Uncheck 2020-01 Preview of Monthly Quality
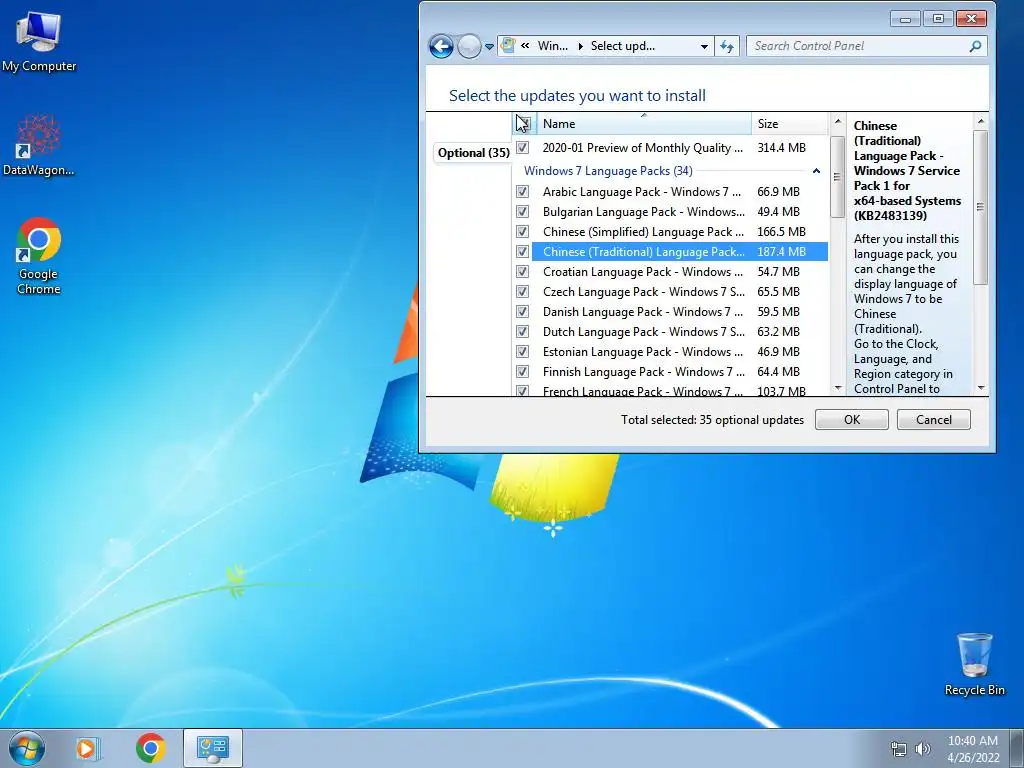 tap(522, 148)
